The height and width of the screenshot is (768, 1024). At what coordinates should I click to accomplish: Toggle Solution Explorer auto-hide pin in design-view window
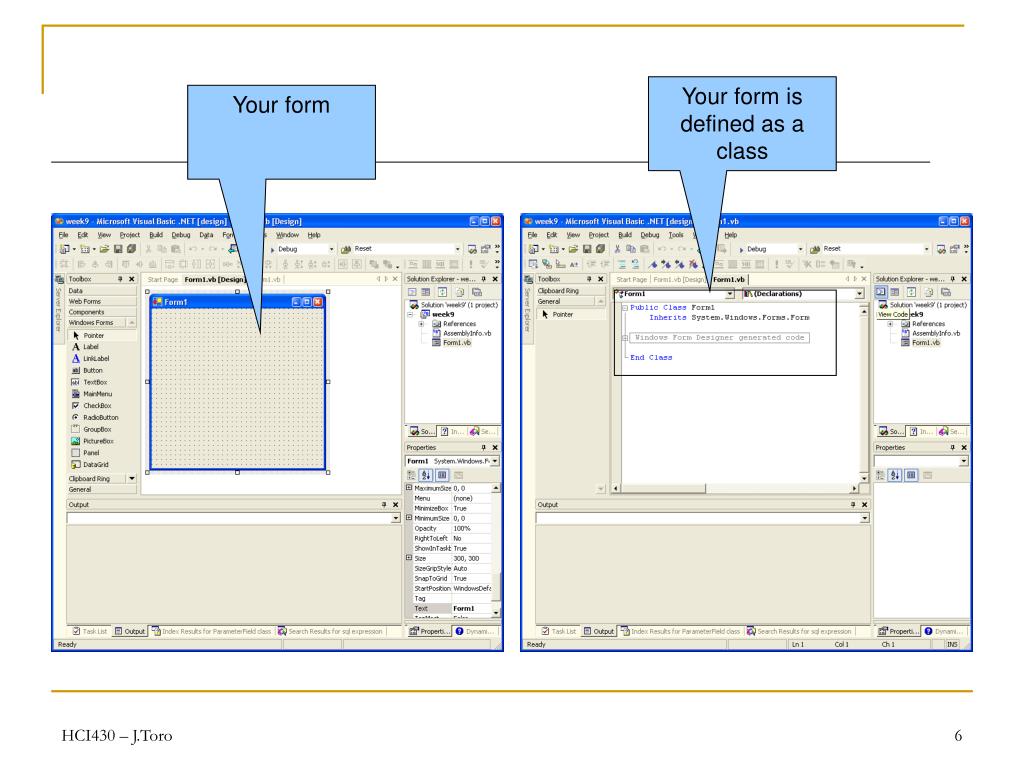483,279
